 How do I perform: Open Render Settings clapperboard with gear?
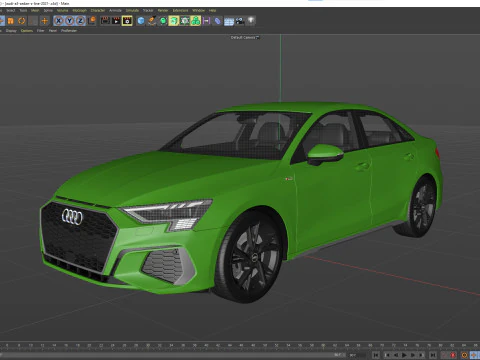pos(127,21)
